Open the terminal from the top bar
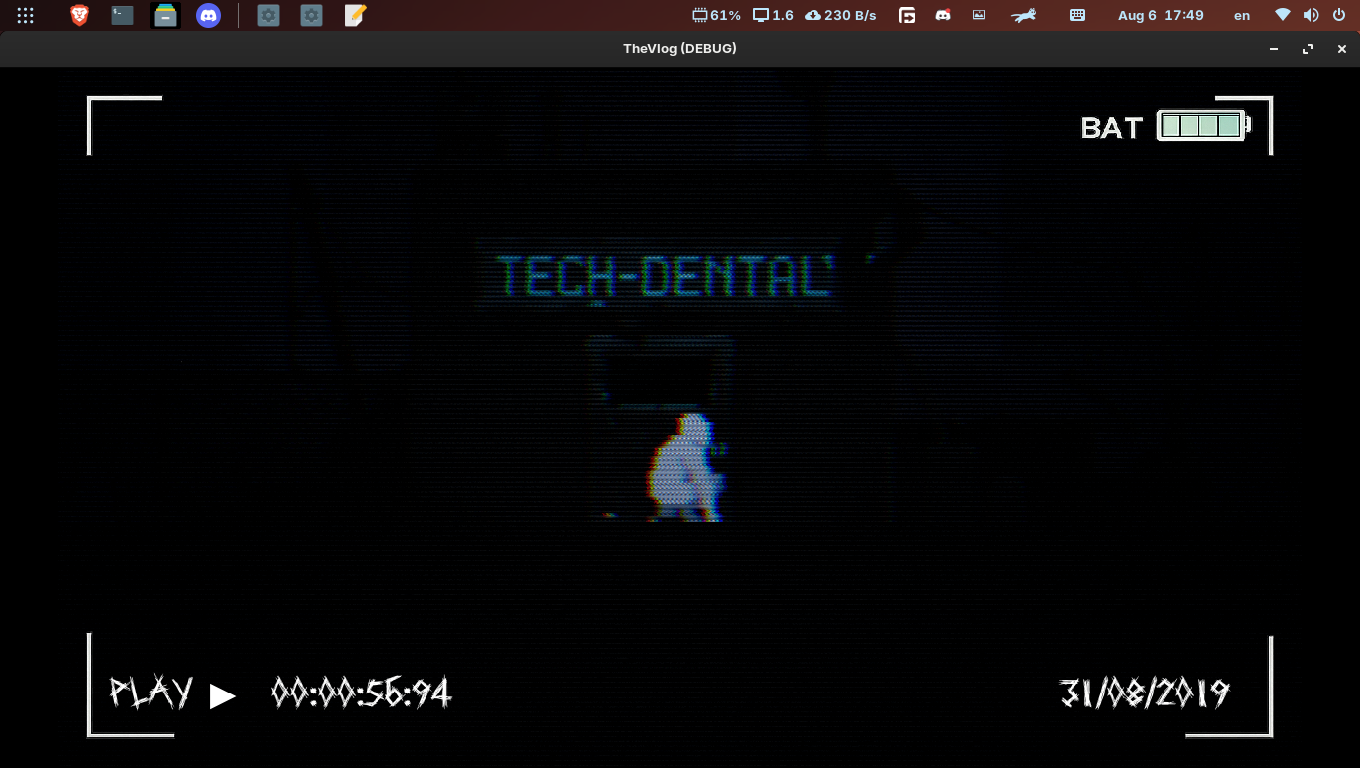This screenshot has height=768, width=1360. tap(122, 15)
